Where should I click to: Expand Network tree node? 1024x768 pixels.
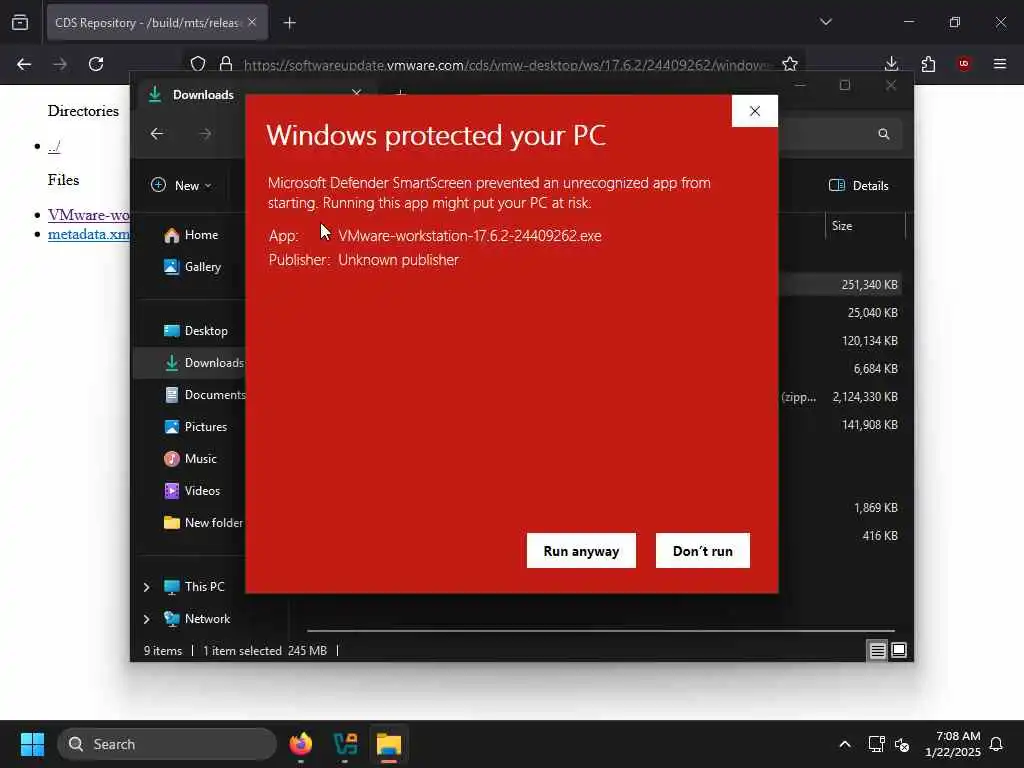(146, 619)
